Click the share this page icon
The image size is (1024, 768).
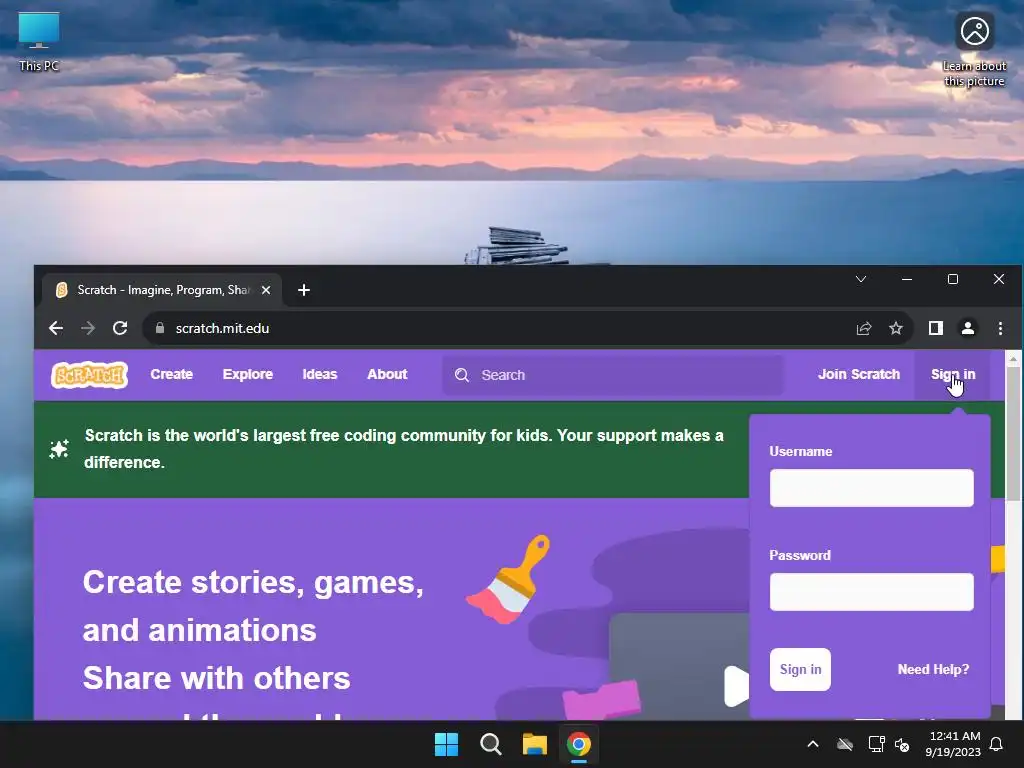coord(864,328)
